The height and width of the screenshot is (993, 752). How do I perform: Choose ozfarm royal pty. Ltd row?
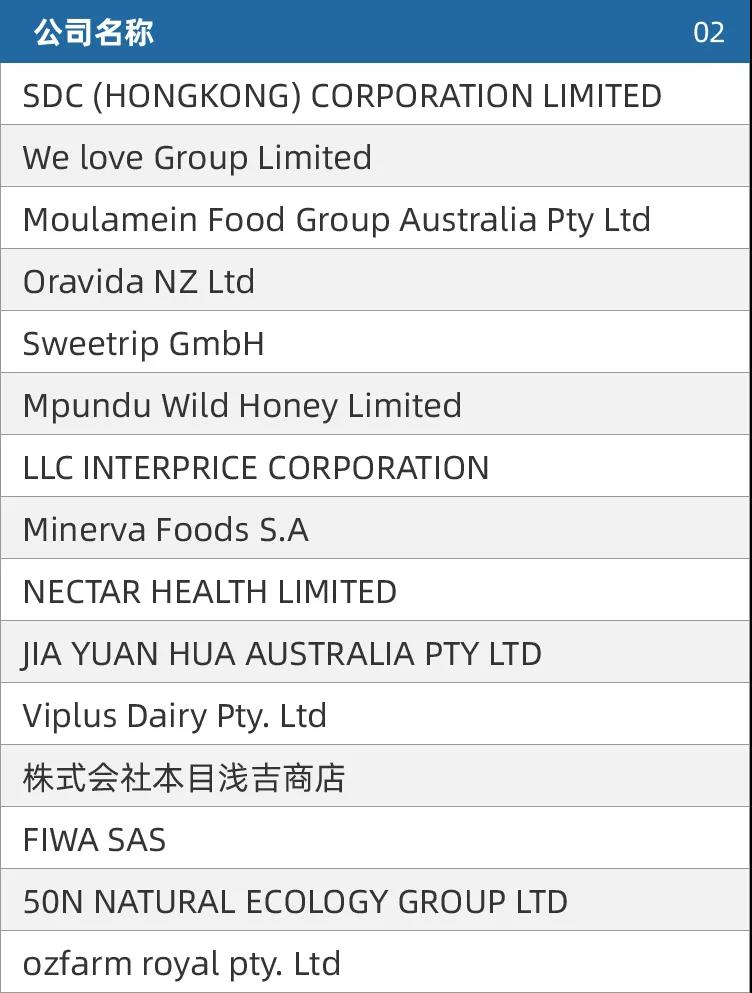tap(376, 962)
